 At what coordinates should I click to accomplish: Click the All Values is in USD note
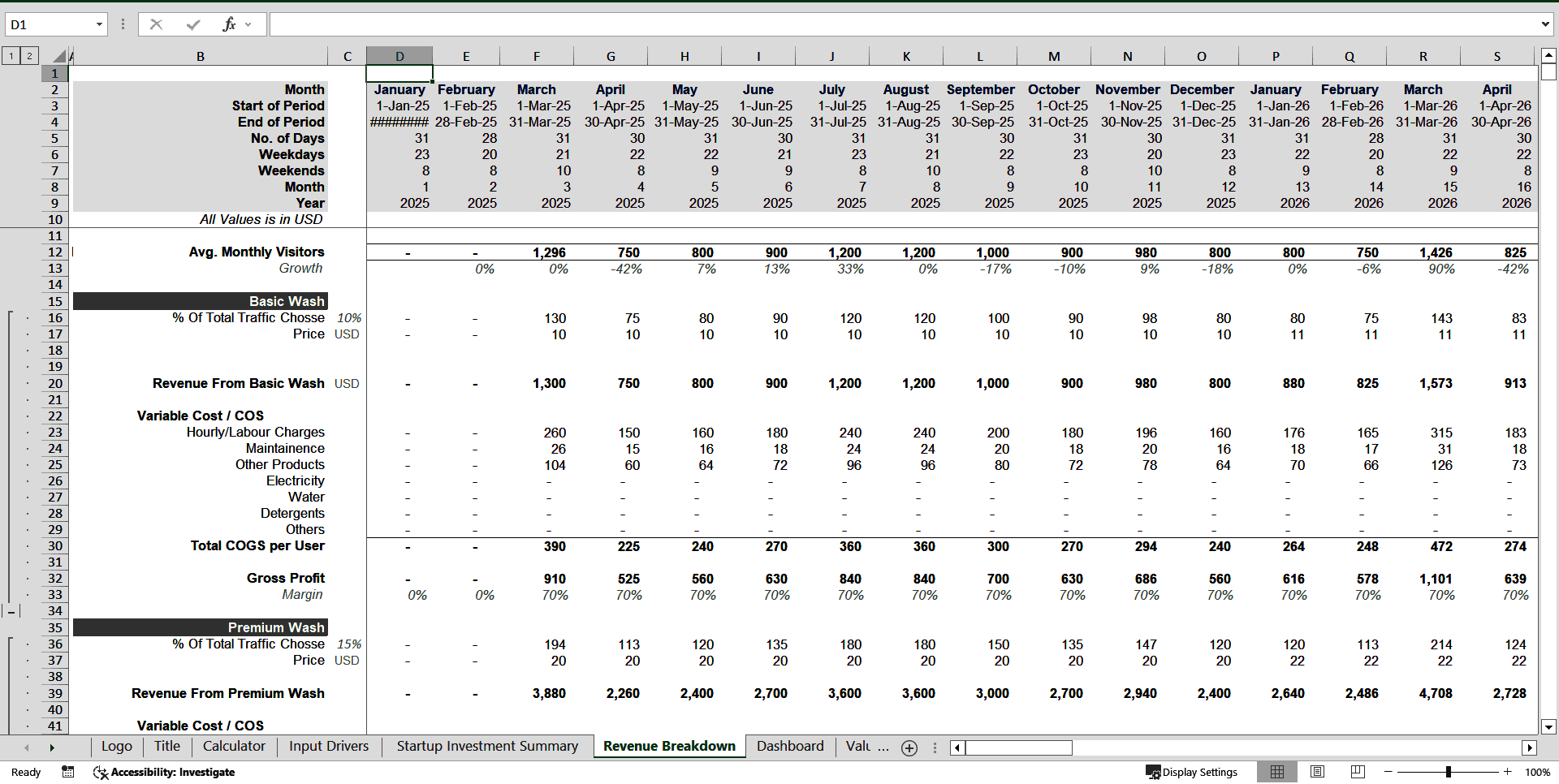point(261,220)
